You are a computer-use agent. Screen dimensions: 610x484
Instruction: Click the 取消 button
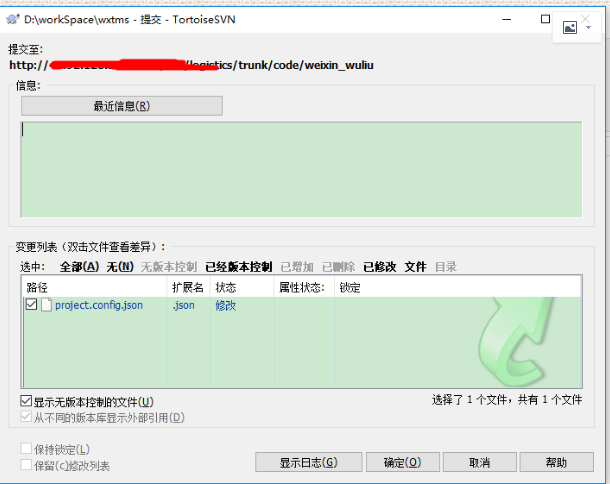point(479,462)
